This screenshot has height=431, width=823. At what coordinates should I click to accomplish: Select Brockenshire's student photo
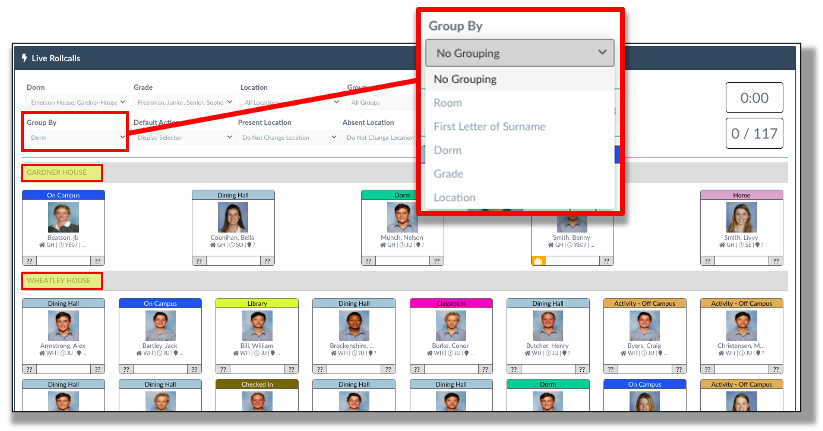click(x=354, y=325)
